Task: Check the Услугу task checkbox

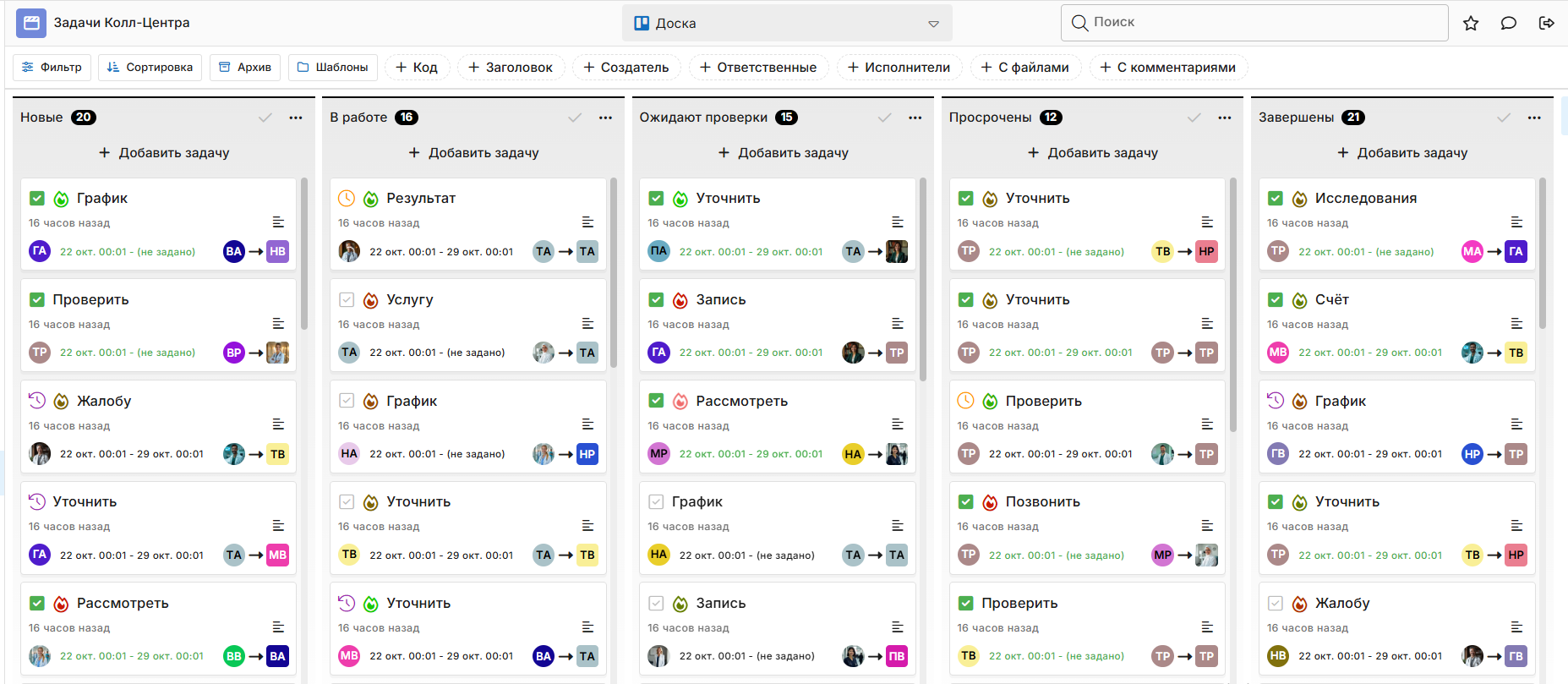Action: (x=347, y=300)
